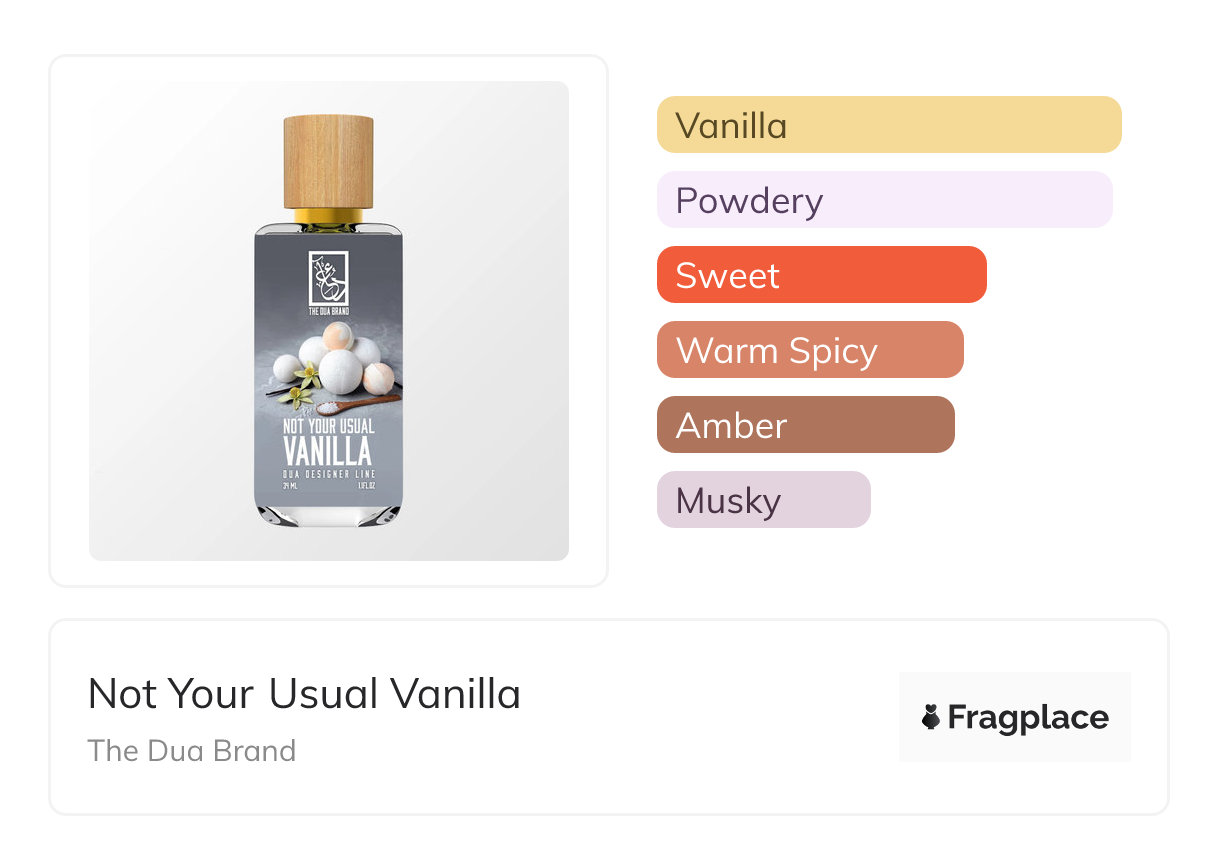The width and height of the screenshot is (1218, 864).
Task: Select the Powdery accord bar
Action: point(884,200)
